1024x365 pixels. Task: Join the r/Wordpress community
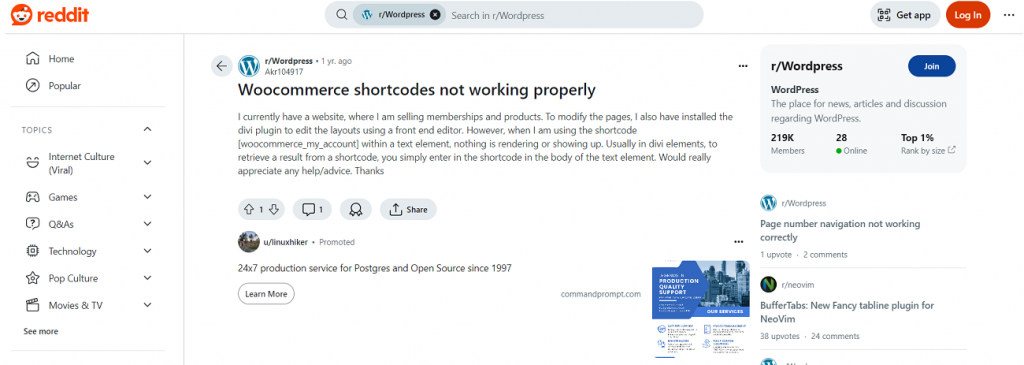(931, 66)
